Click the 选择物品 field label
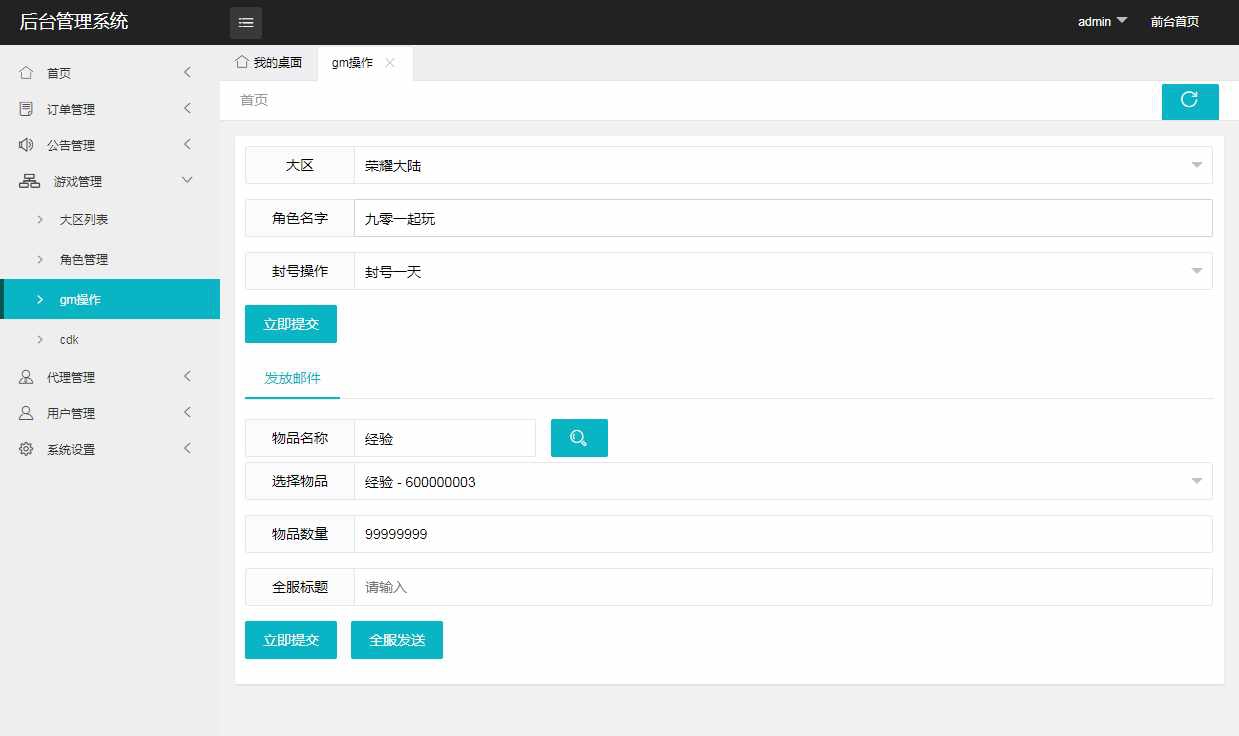This screenshot has width=1239, height=736. [300, 481]
